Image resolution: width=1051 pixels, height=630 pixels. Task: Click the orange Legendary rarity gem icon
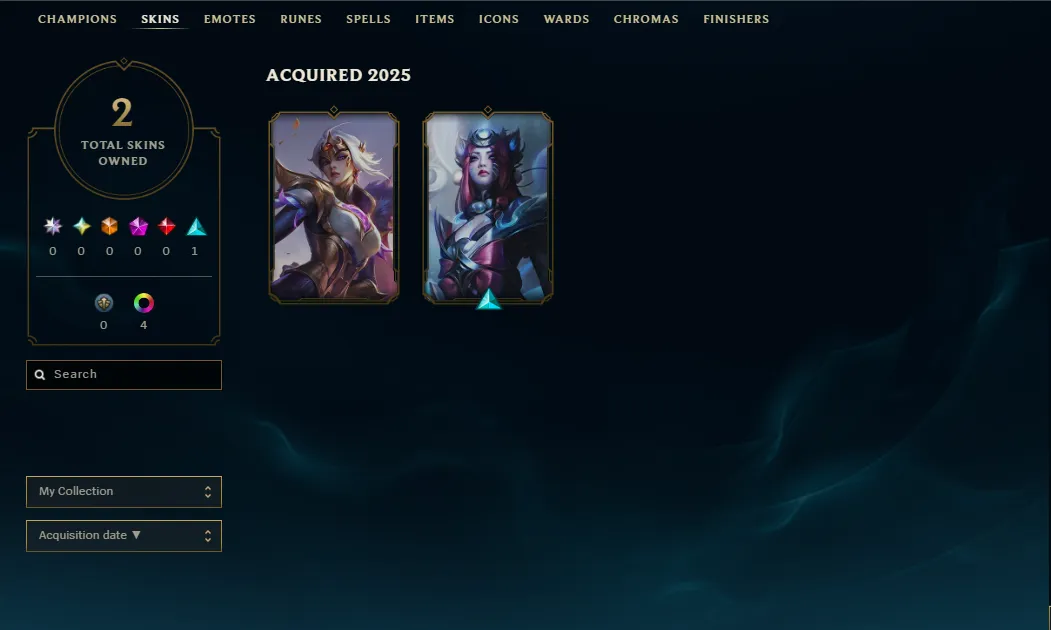pyautogui.click(x=109, y=227)
